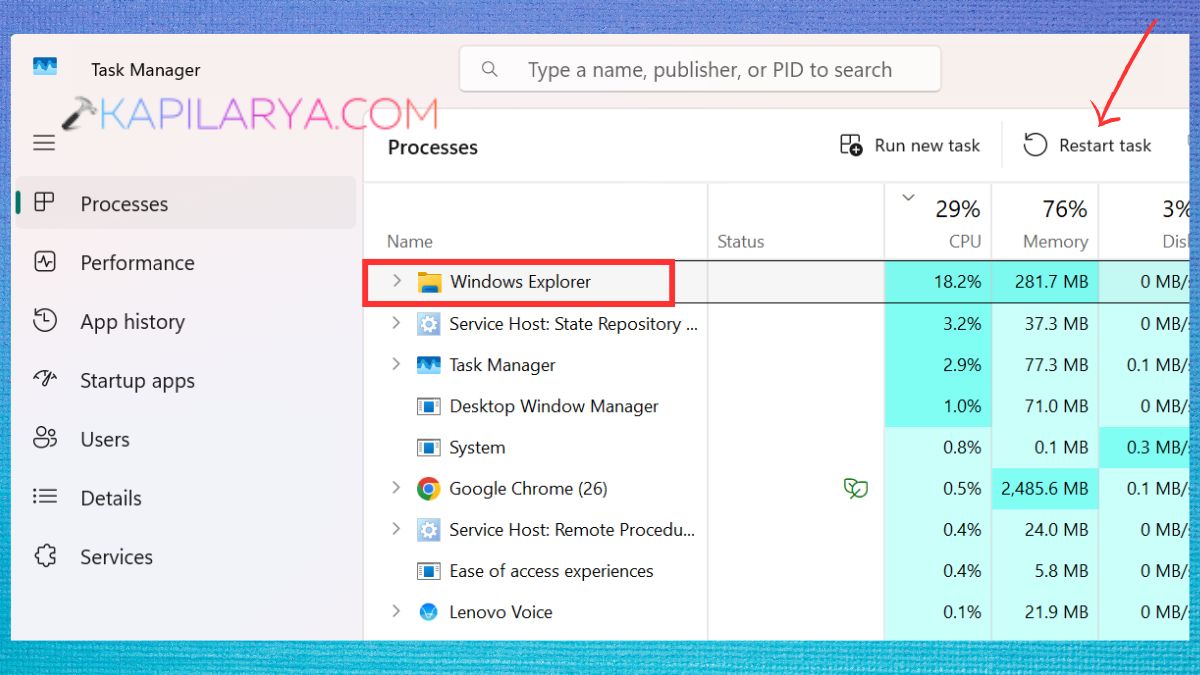The height and width of the screenshot is (675, 1200).
Task: Expand Service Host: Remote Procedure group
Action: [396, 529]
